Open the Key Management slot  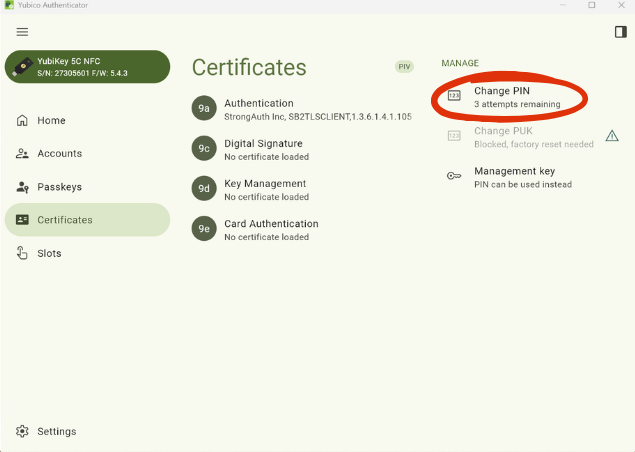click(x=302, y=190)
